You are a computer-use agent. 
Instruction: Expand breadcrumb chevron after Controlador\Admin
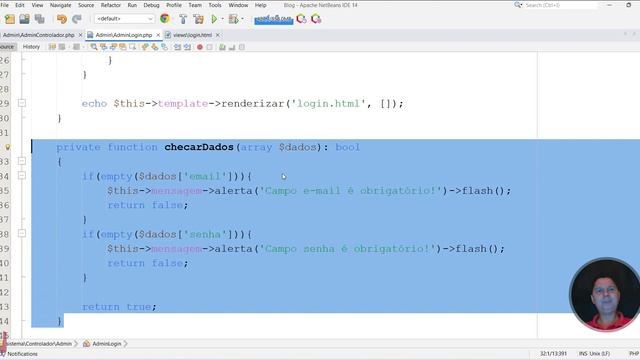tap(76, 344)
